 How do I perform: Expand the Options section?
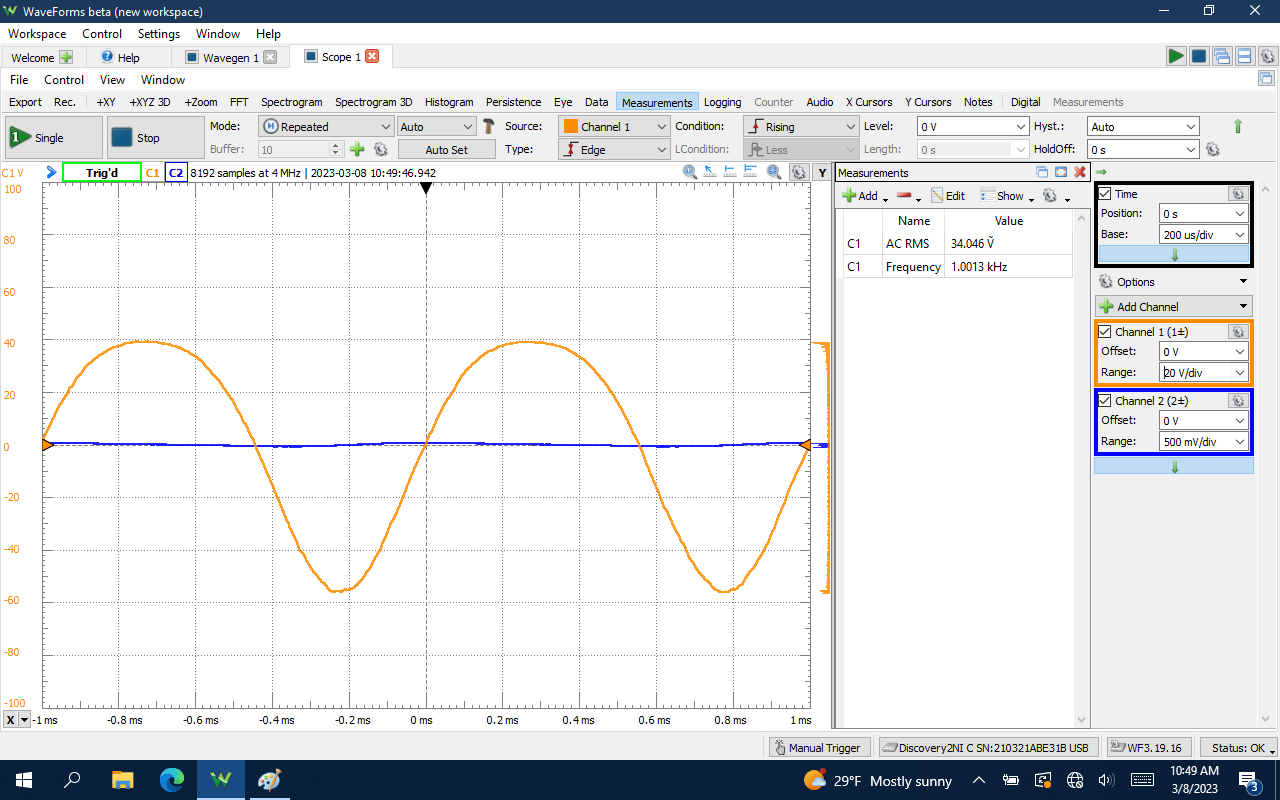(x=1243, y=282)
